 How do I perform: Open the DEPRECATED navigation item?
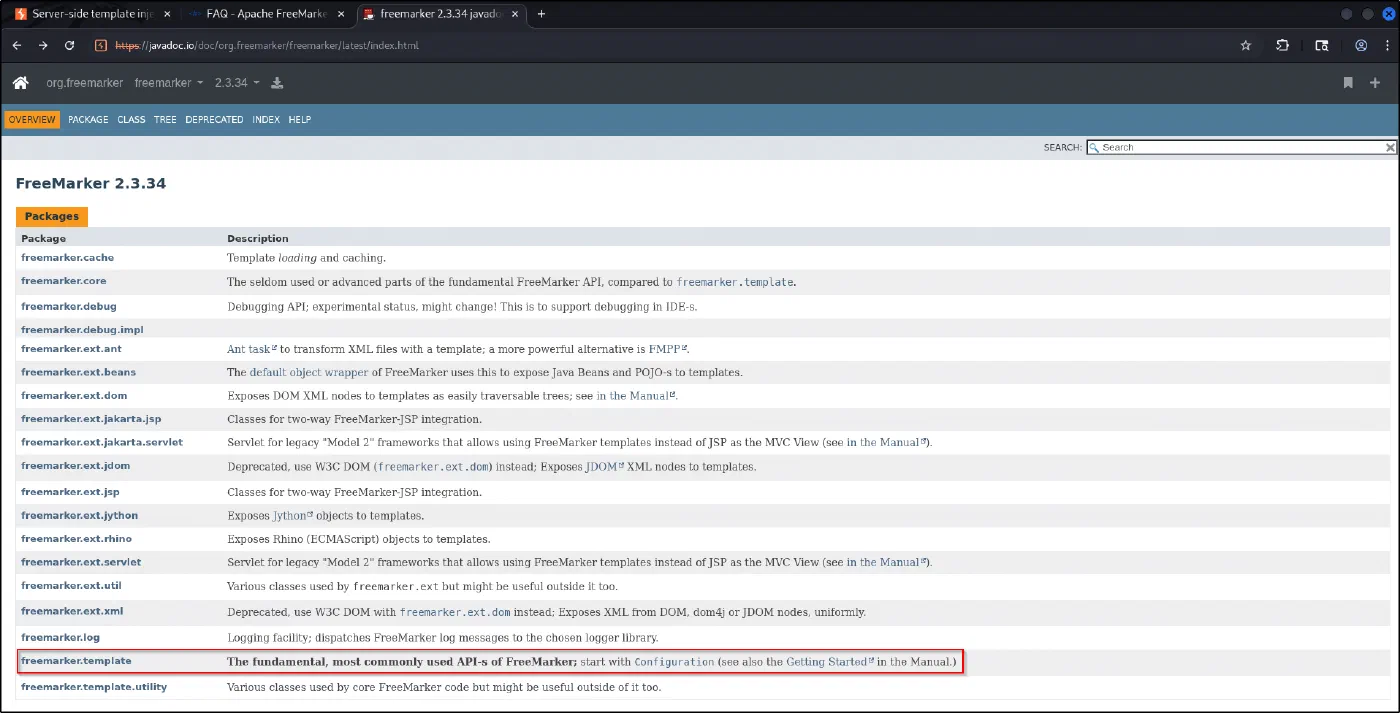[214, 119]
